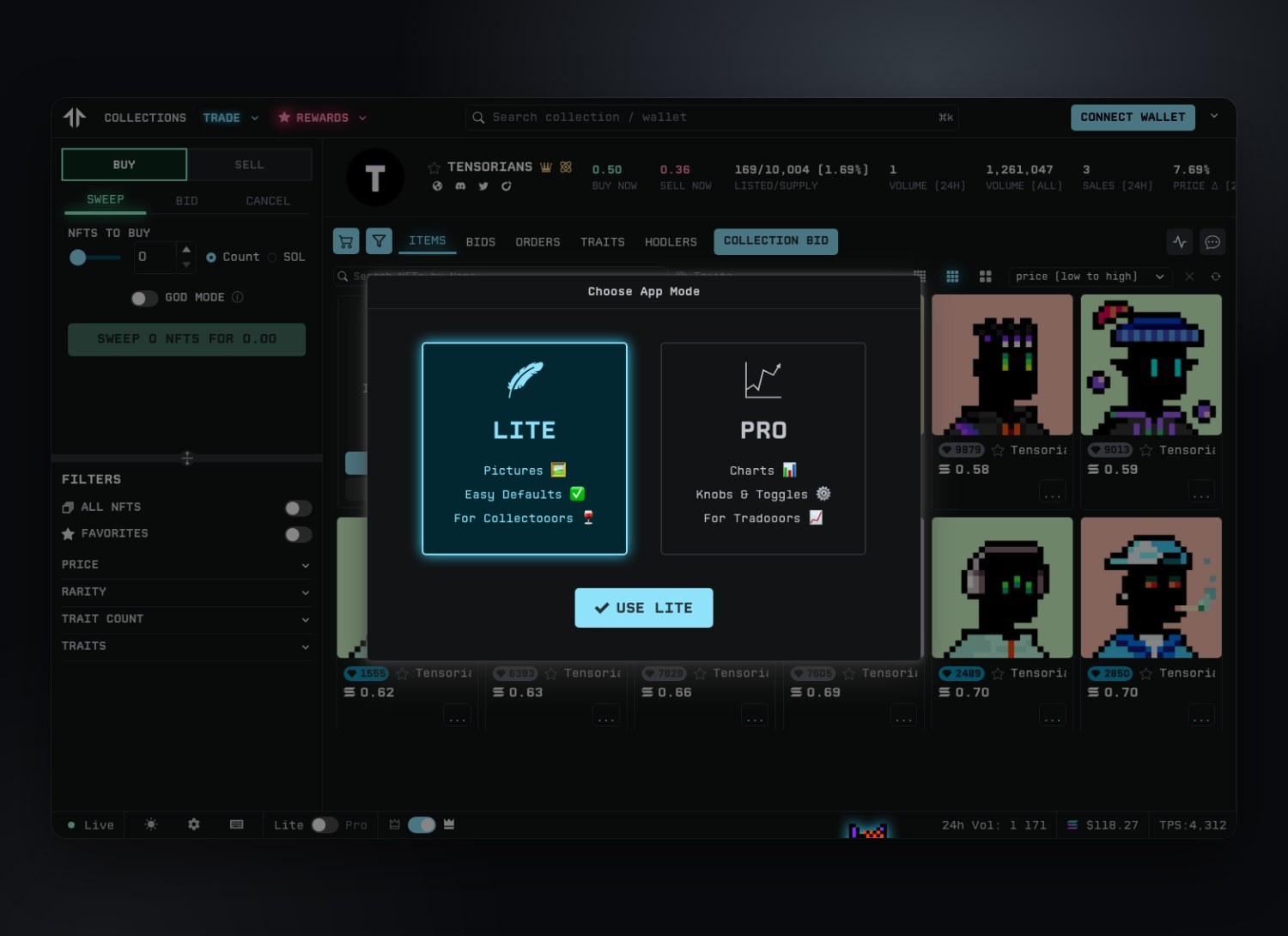Image resolution: width=1288 pixels, height=936 pixels.
Task: Open the chat bubble icon
Action: coord(1212,242)
